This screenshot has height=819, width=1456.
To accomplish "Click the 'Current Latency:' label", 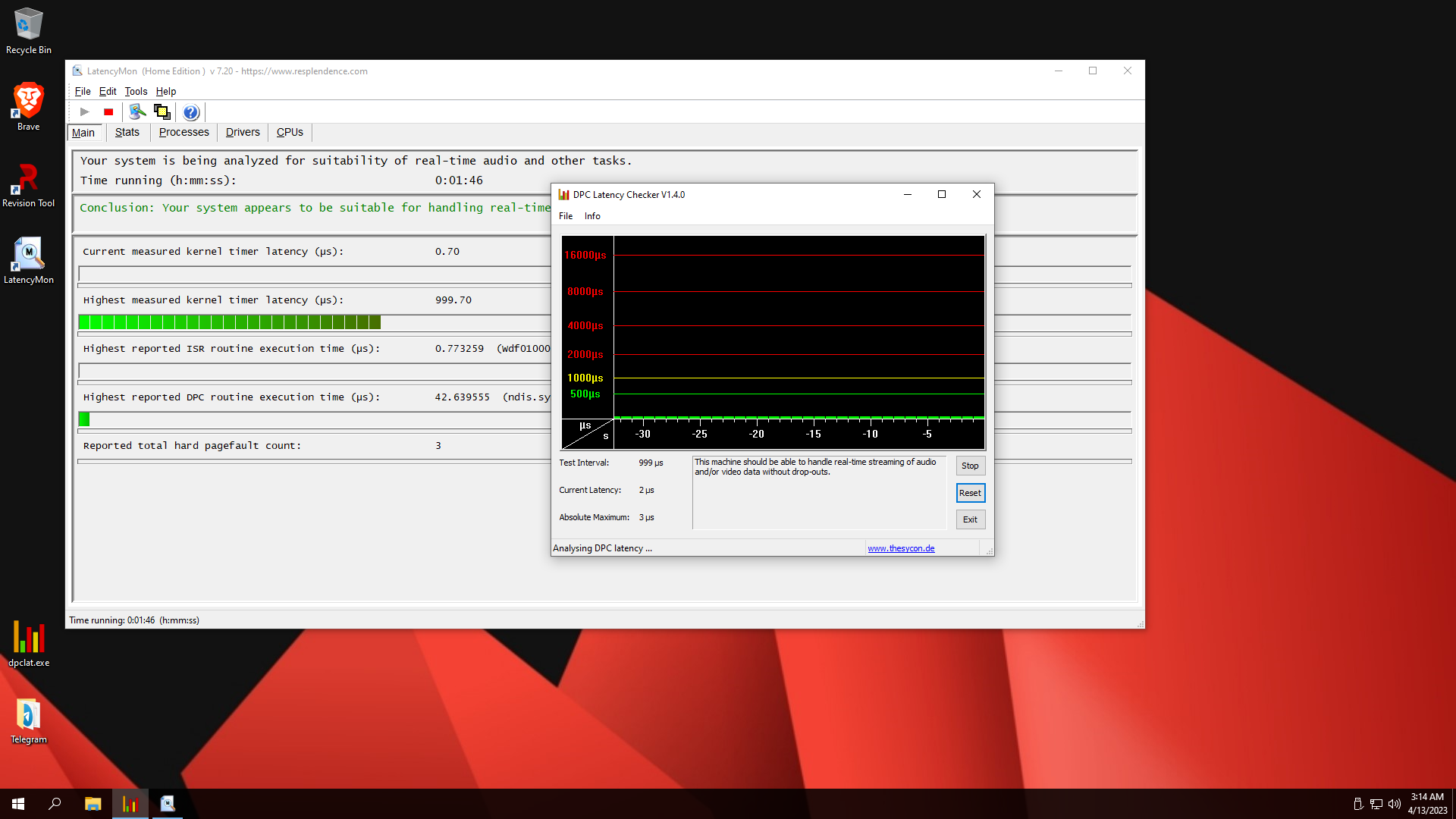I will click(590, 490).
